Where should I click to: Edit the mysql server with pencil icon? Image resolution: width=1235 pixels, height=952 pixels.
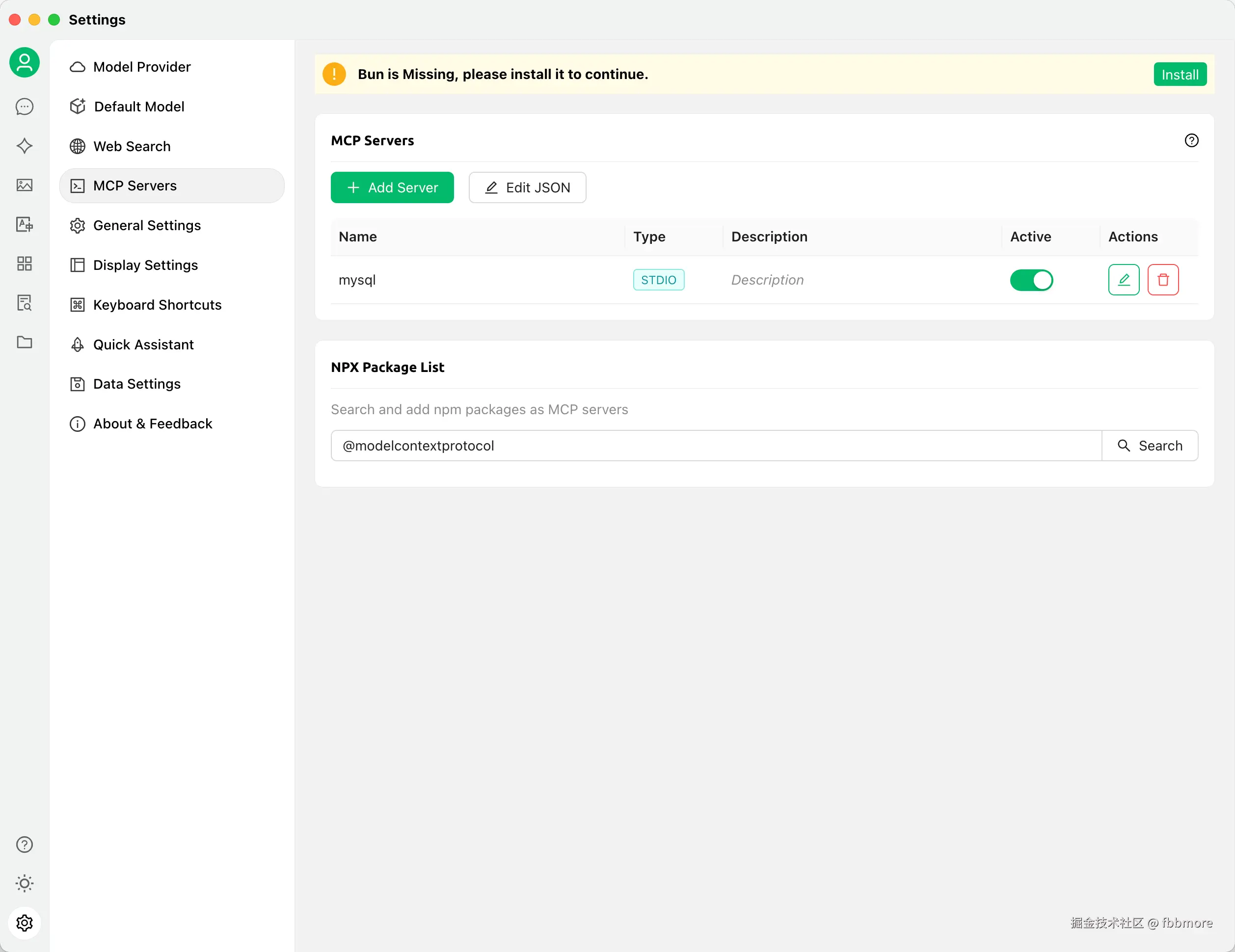(x=1123, y=280)
